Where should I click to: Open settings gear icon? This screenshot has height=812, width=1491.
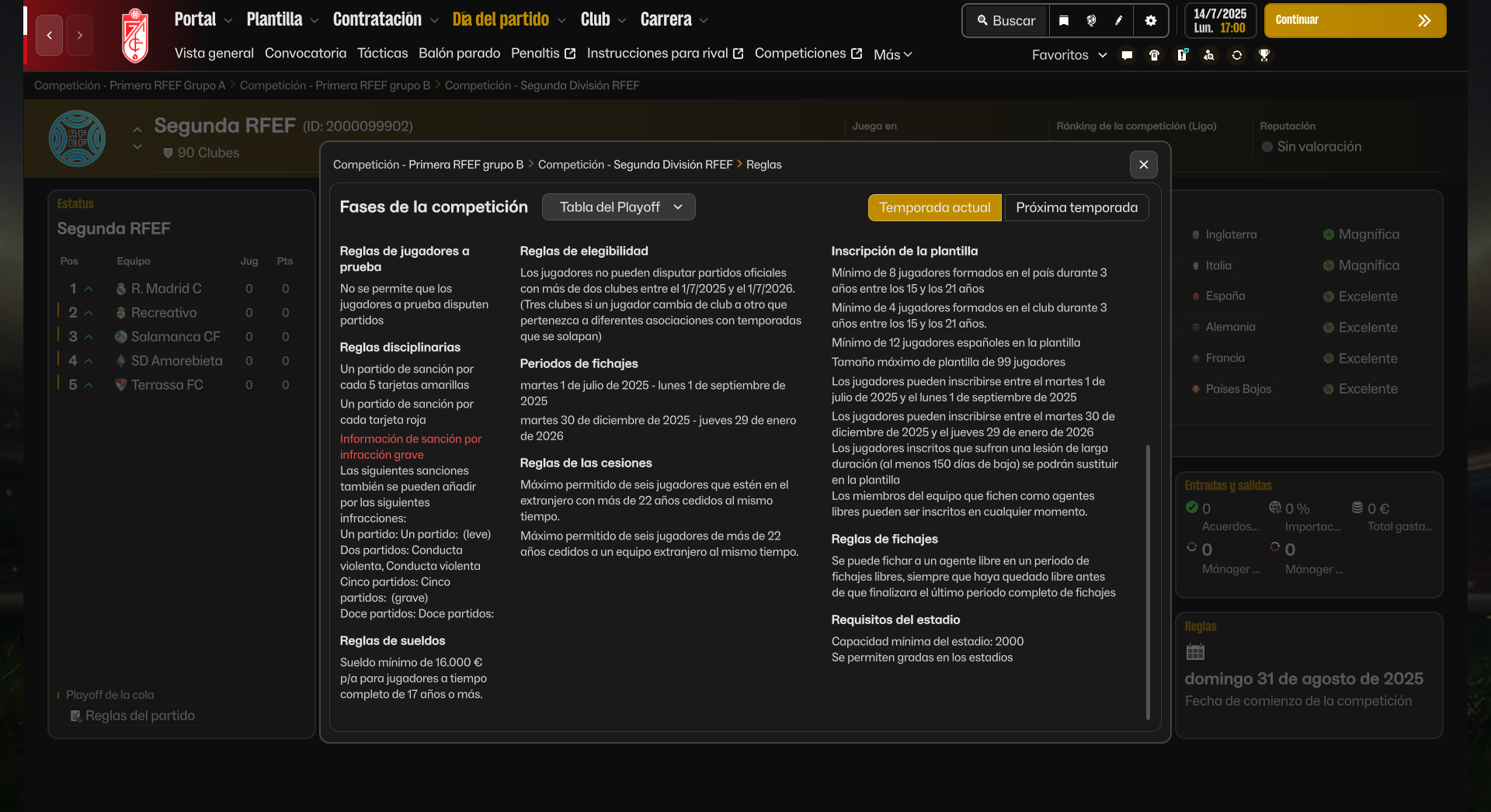click(x=1151, y=21)
